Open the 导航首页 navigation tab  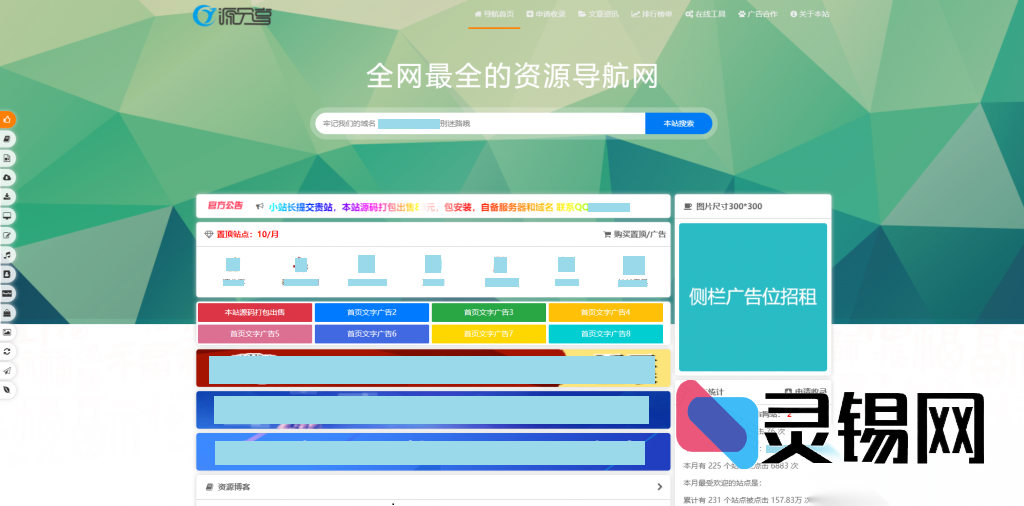[494, 14]
